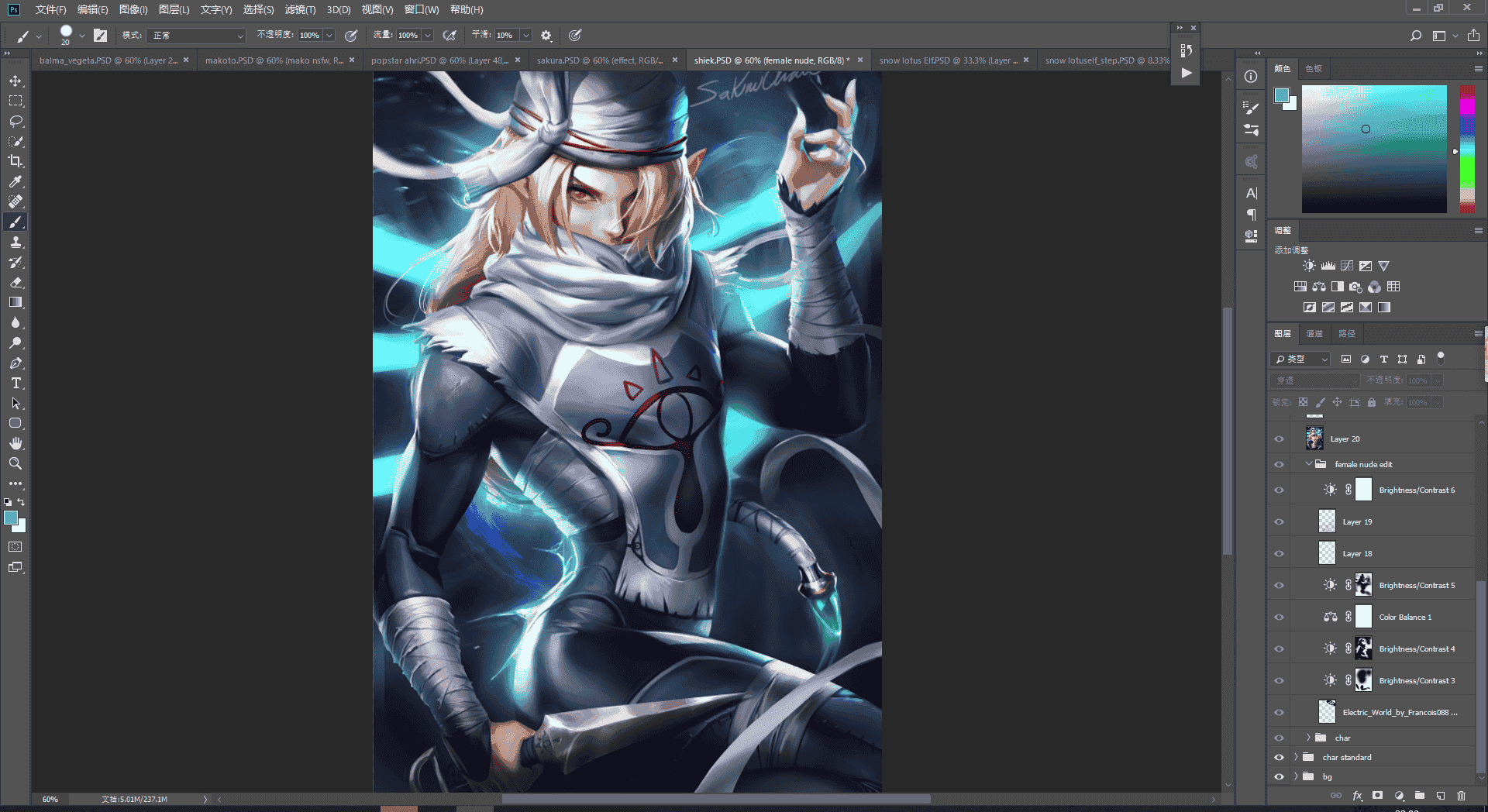
Task: Open the 滤镜(T) filter menu
Action: (300, 9)
